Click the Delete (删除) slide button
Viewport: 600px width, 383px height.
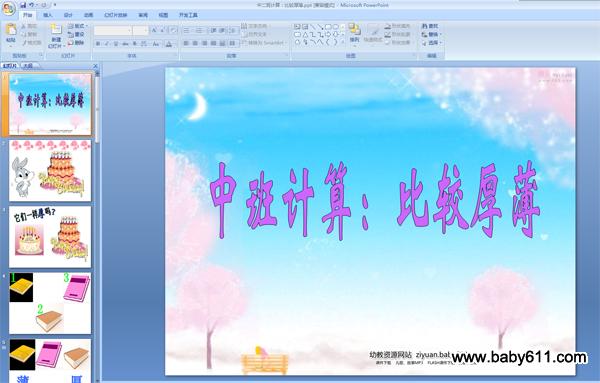pos(76,43)
